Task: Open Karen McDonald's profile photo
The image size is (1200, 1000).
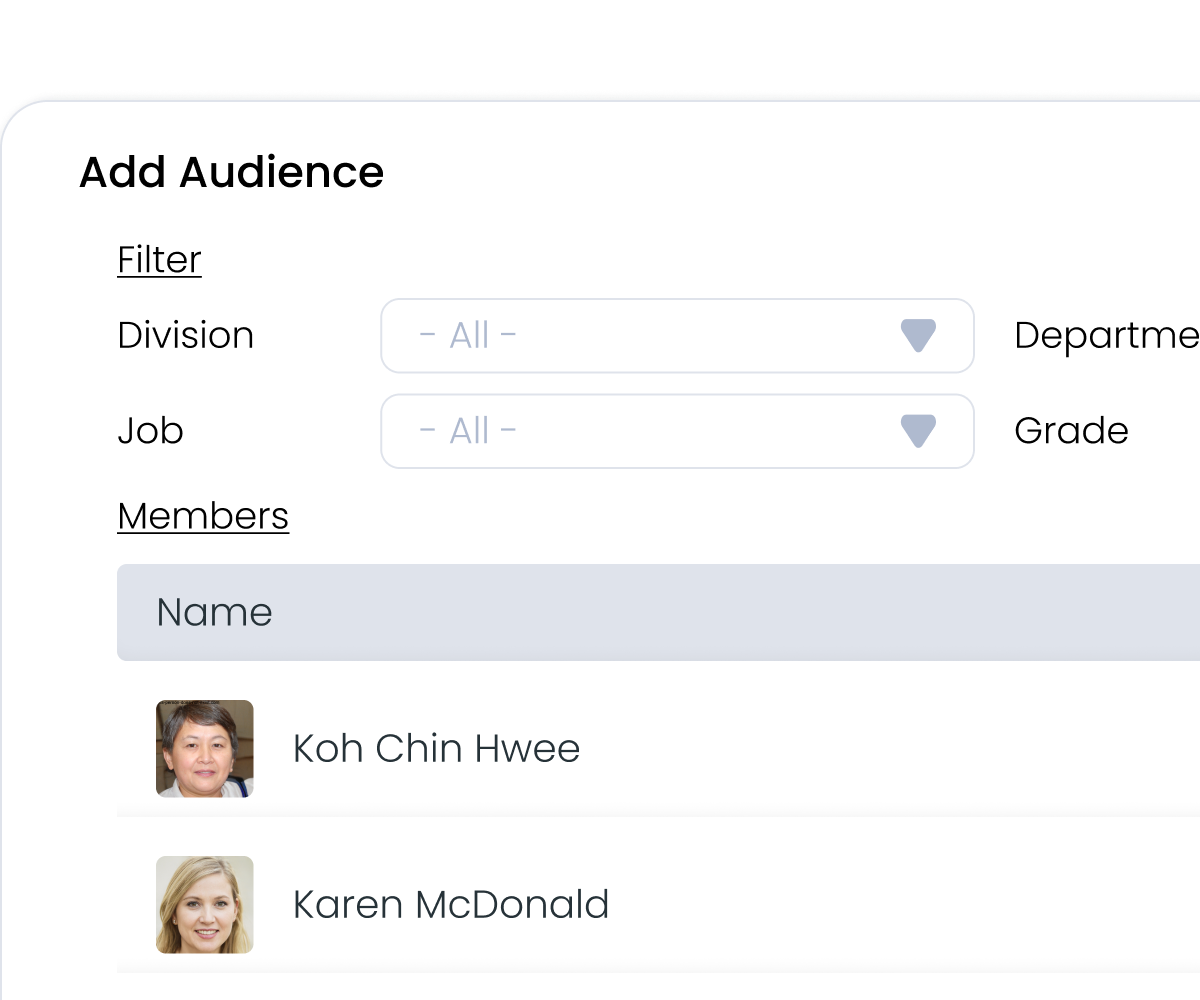Action: point(205,904)
